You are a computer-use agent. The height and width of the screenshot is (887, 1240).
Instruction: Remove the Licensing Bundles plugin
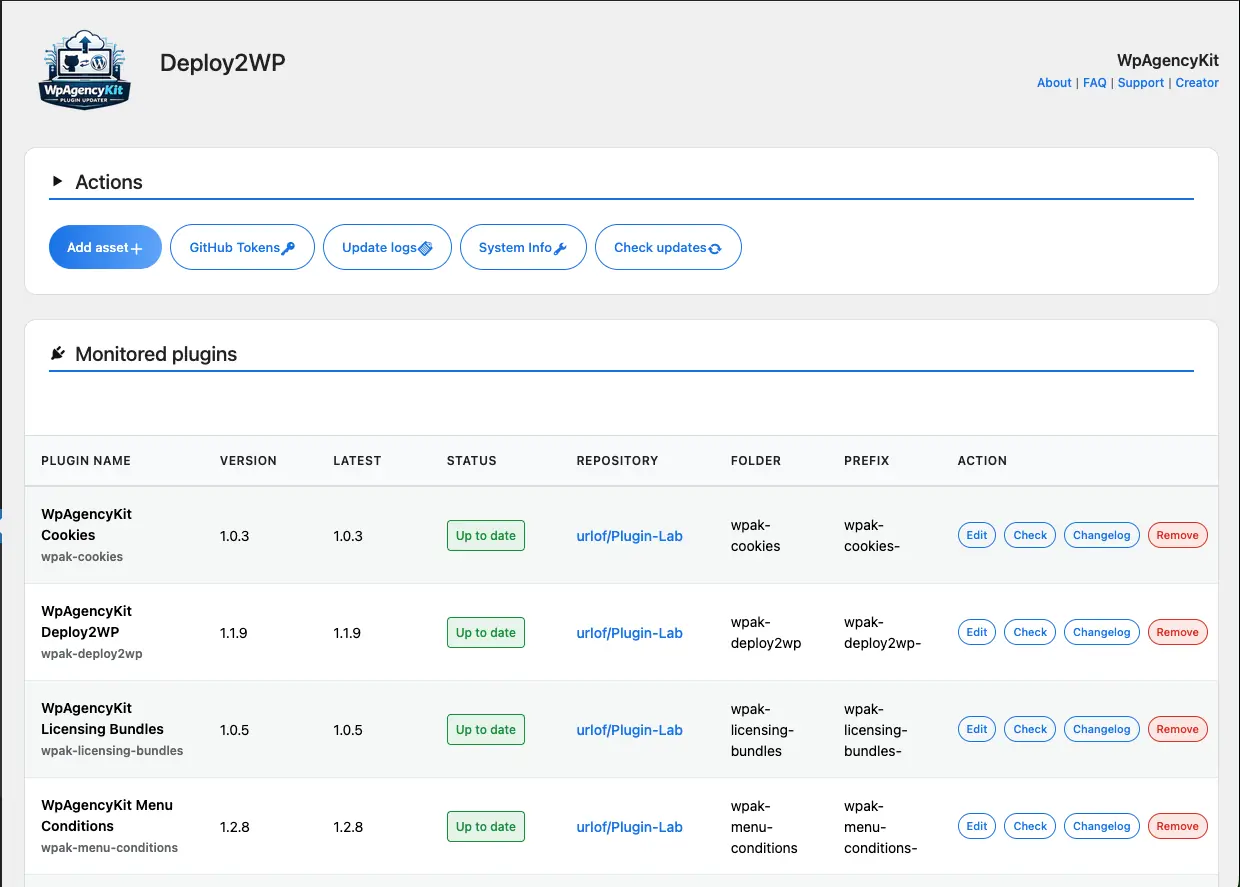click(1178, 729)
